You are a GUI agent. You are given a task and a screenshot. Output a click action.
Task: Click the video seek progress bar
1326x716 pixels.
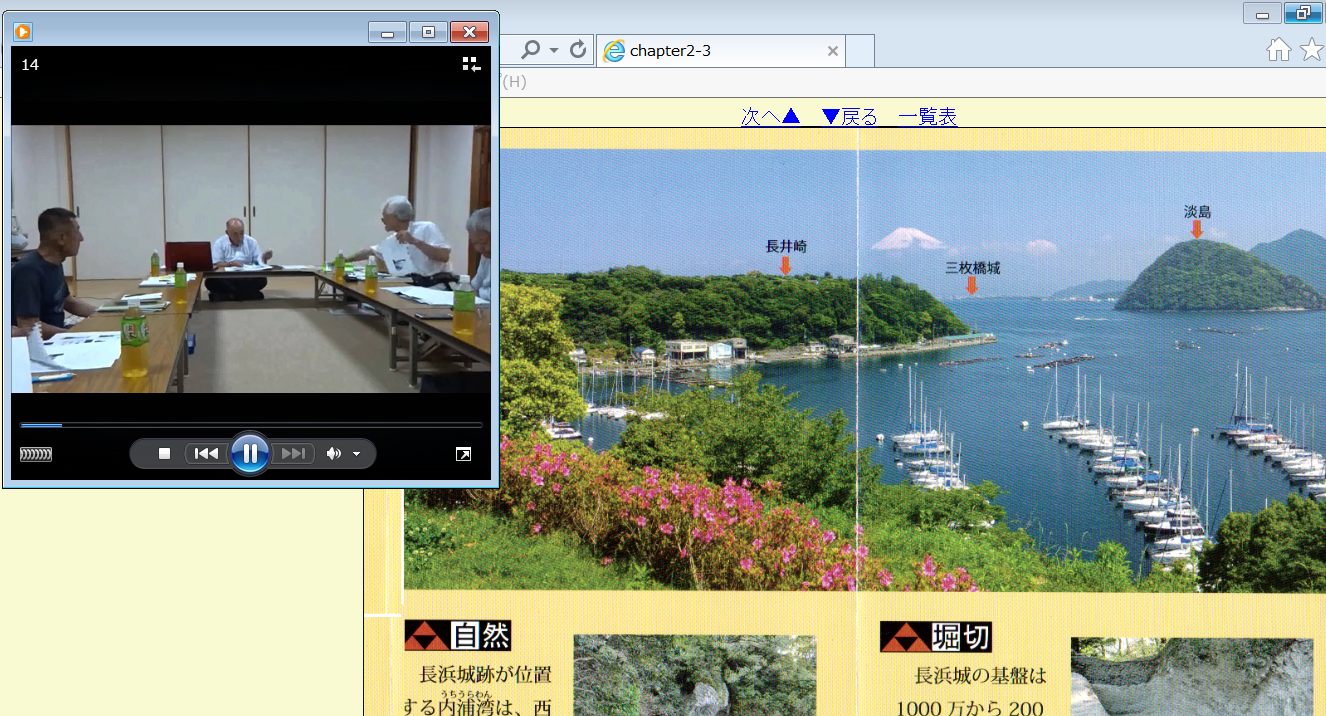click(x=250, y=425)
